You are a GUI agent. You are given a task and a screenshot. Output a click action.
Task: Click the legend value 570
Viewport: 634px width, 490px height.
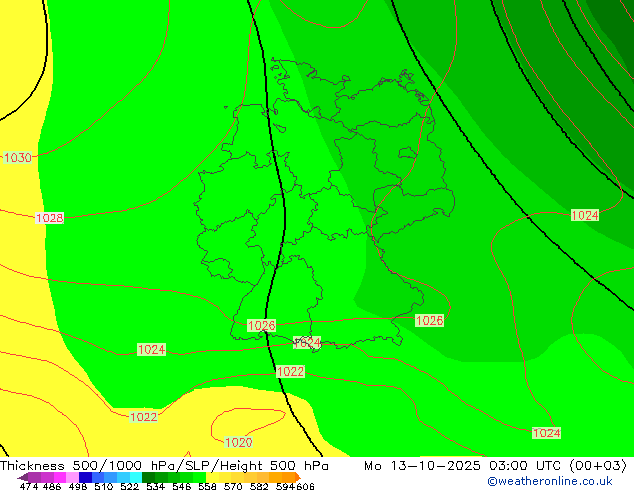coord(233,486)
